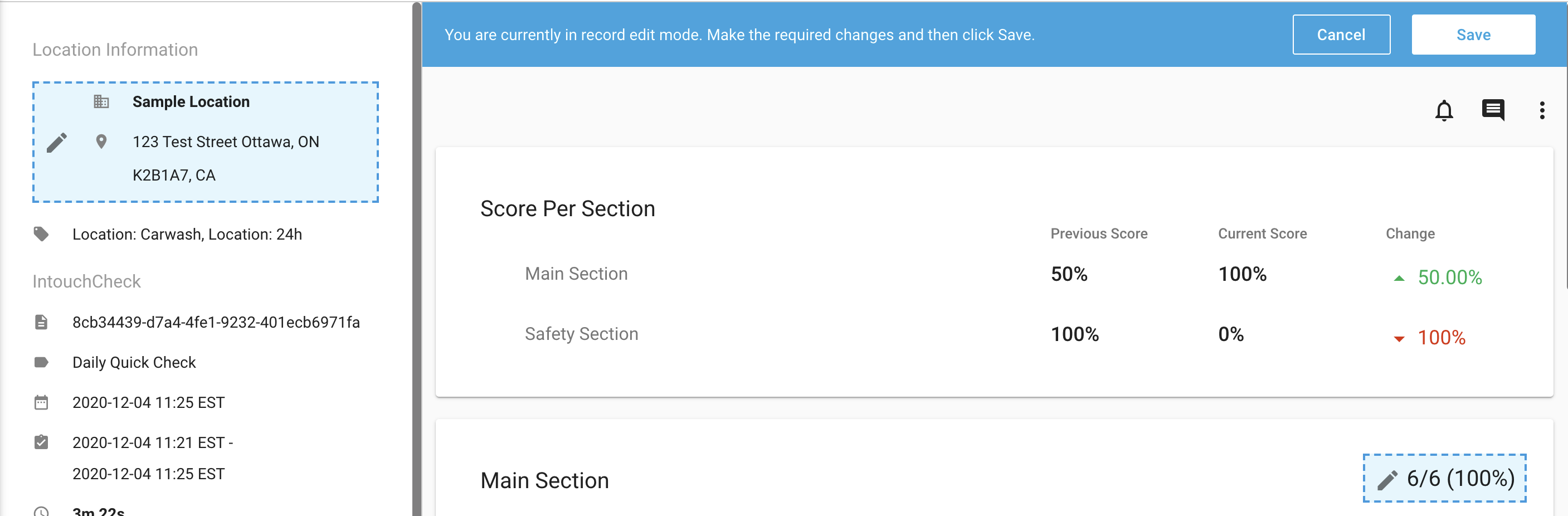Click the clipboard check icon by date range

41,442
